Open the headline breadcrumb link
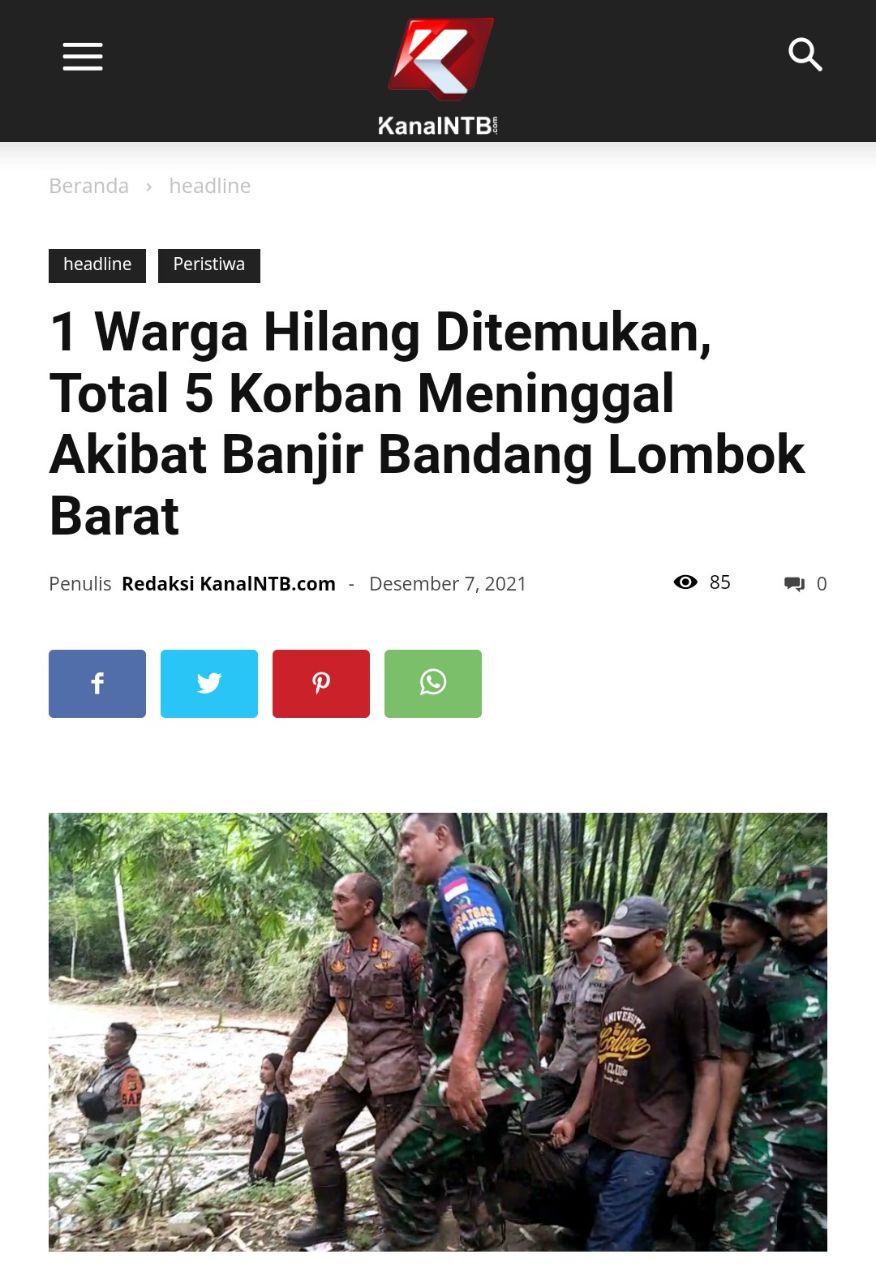Screen dimensions: 876x1280 [210, 186]
